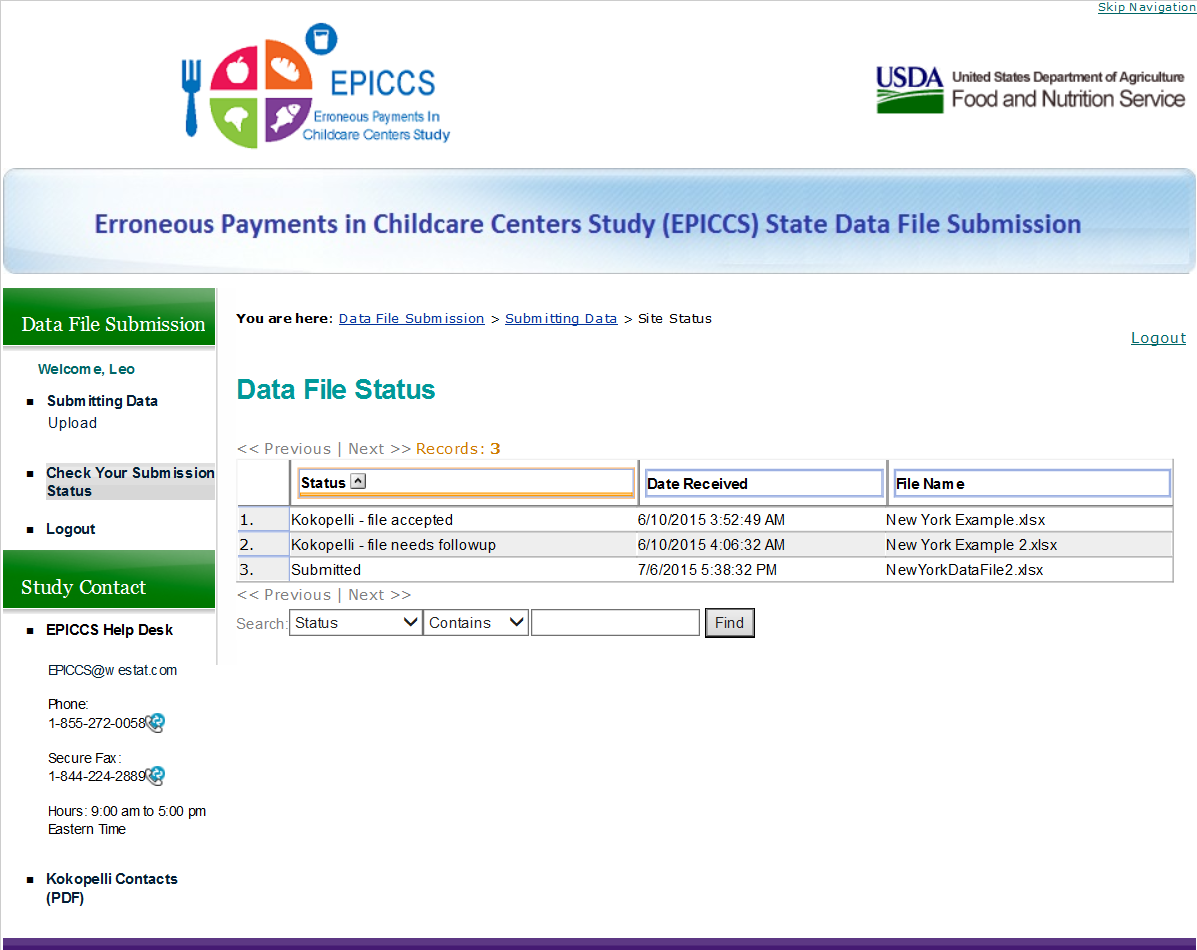Select Submitting Data in sidebar menu
Screen dimensions: 1197x950
(x=102, y=401)
